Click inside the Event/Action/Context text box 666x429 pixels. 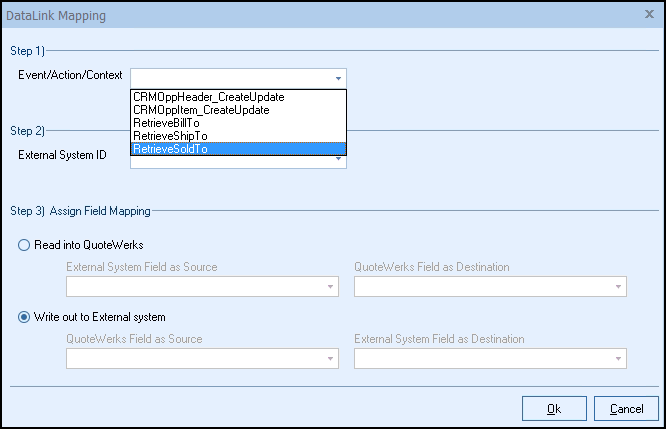[230, 77]
